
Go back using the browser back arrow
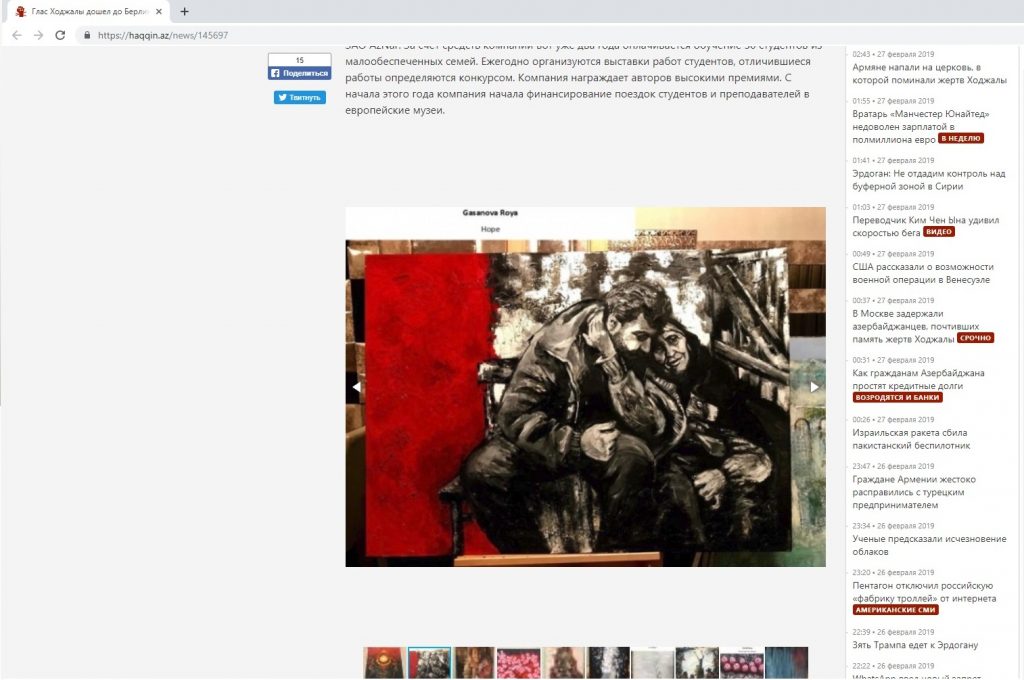point(17,35)
